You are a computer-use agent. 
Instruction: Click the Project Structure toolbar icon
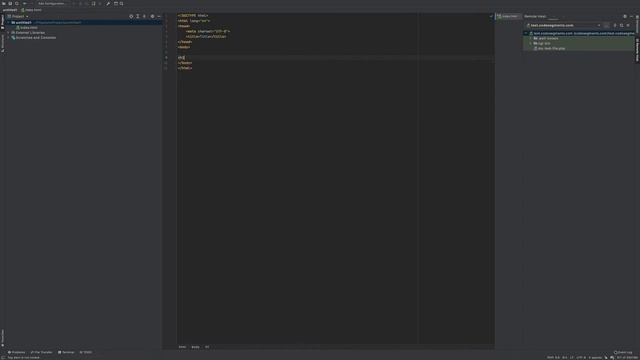pos(116,4)
